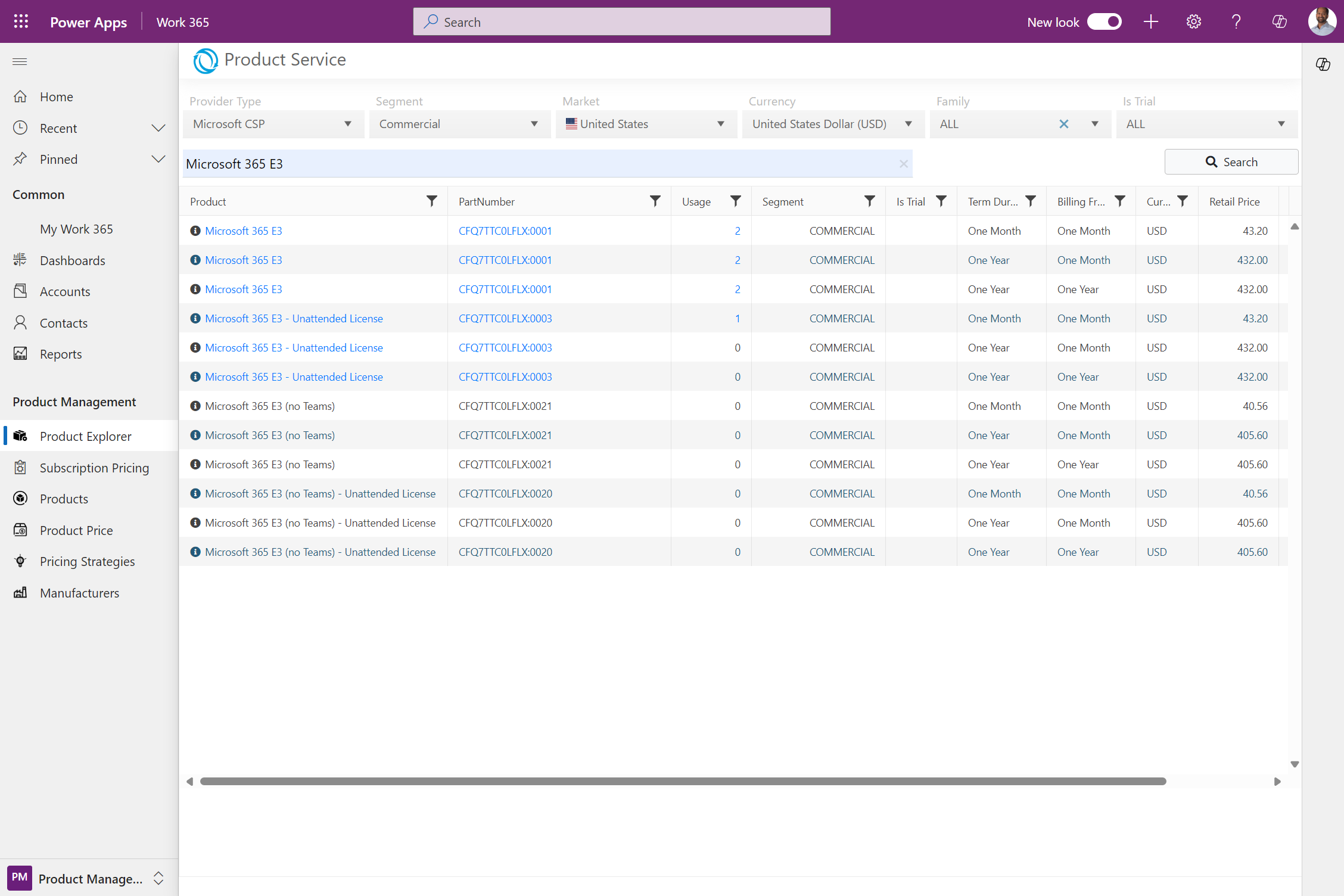Click the Usage column filter icon
Viewport: 1344px width, 896px height.
[735, 201]
